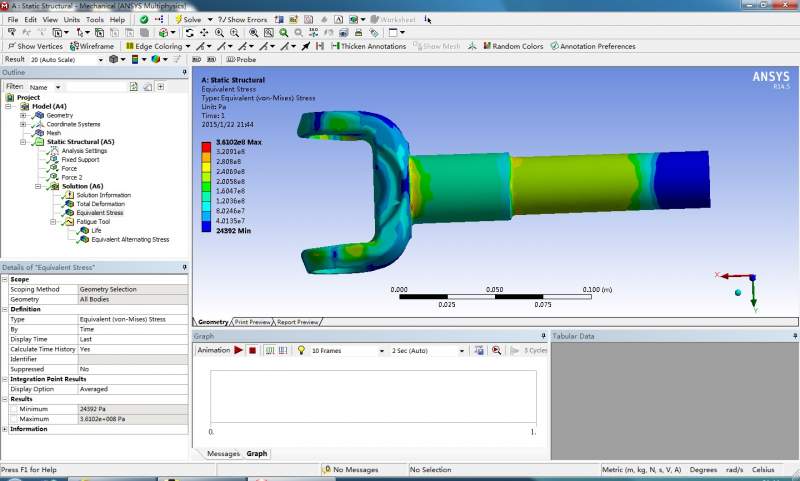Switch to the Report Preview tab
This screenshot has height=481, width=800.
click(x=297, y=322)
